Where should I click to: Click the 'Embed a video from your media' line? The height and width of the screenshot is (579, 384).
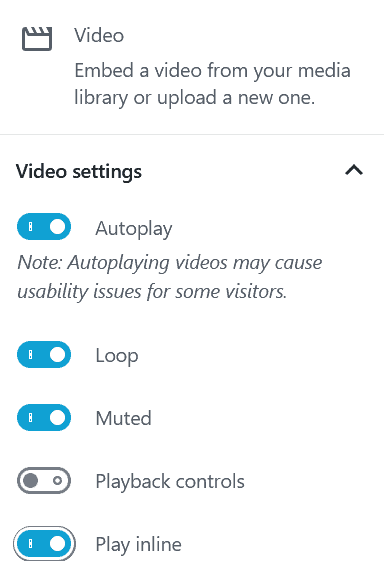coord(212,70)
